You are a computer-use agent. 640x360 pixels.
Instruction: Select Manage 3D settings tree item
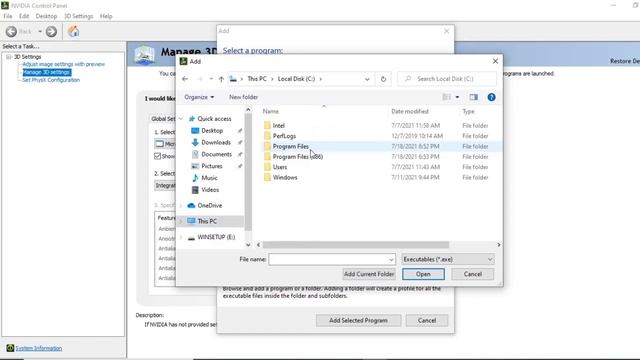47,72
